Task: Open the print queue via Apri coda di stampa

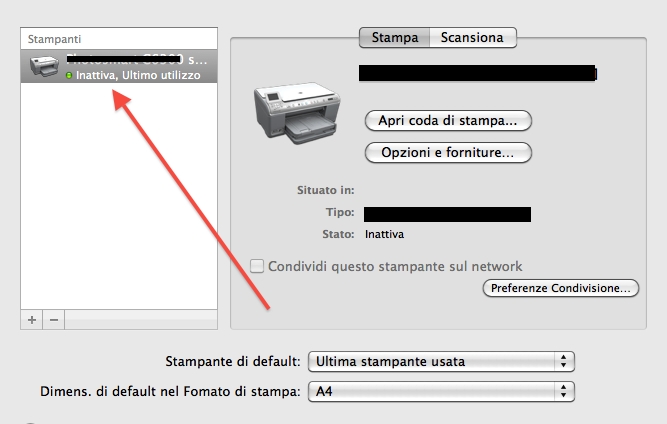Action: pyautogui.click(x=448, y=120)
